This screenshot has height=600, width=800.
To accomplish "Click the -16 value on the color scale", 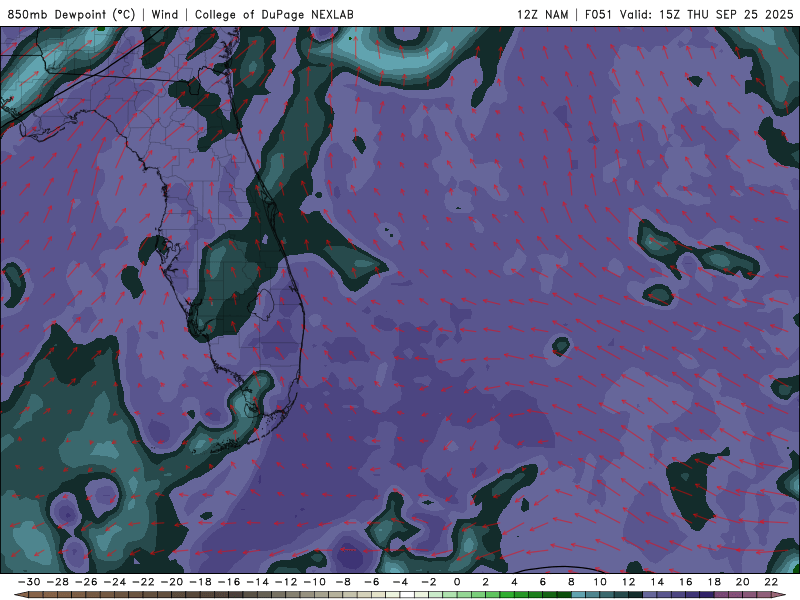I will pos(229,582).
